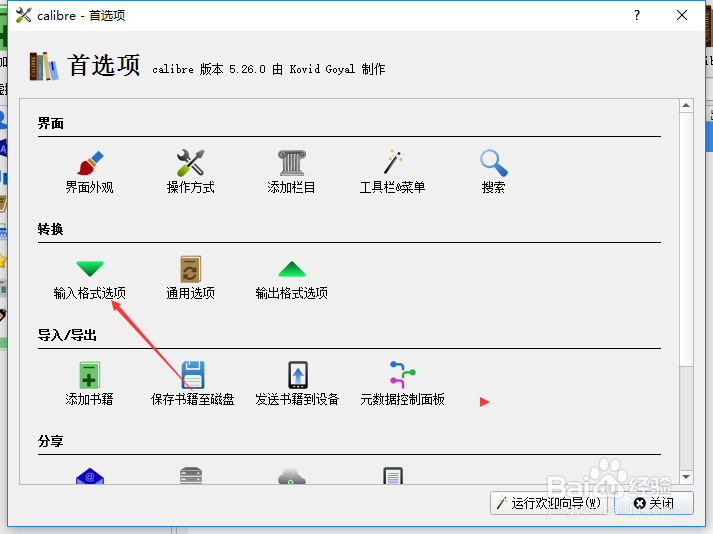
Task: Click 关闭 button
Action: click(x=654, y=503)
